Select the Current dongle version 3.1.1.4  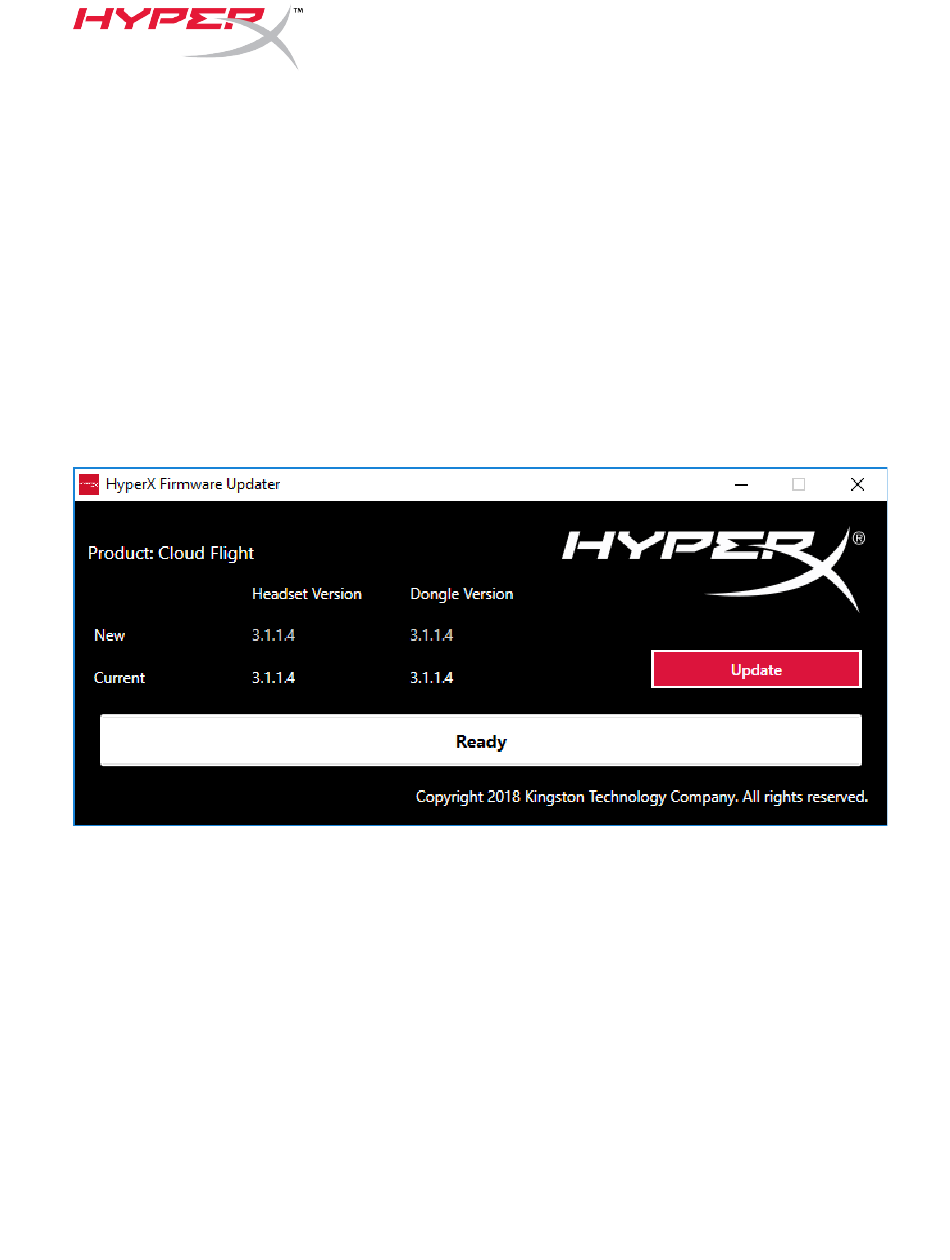(x=432, y=678)
